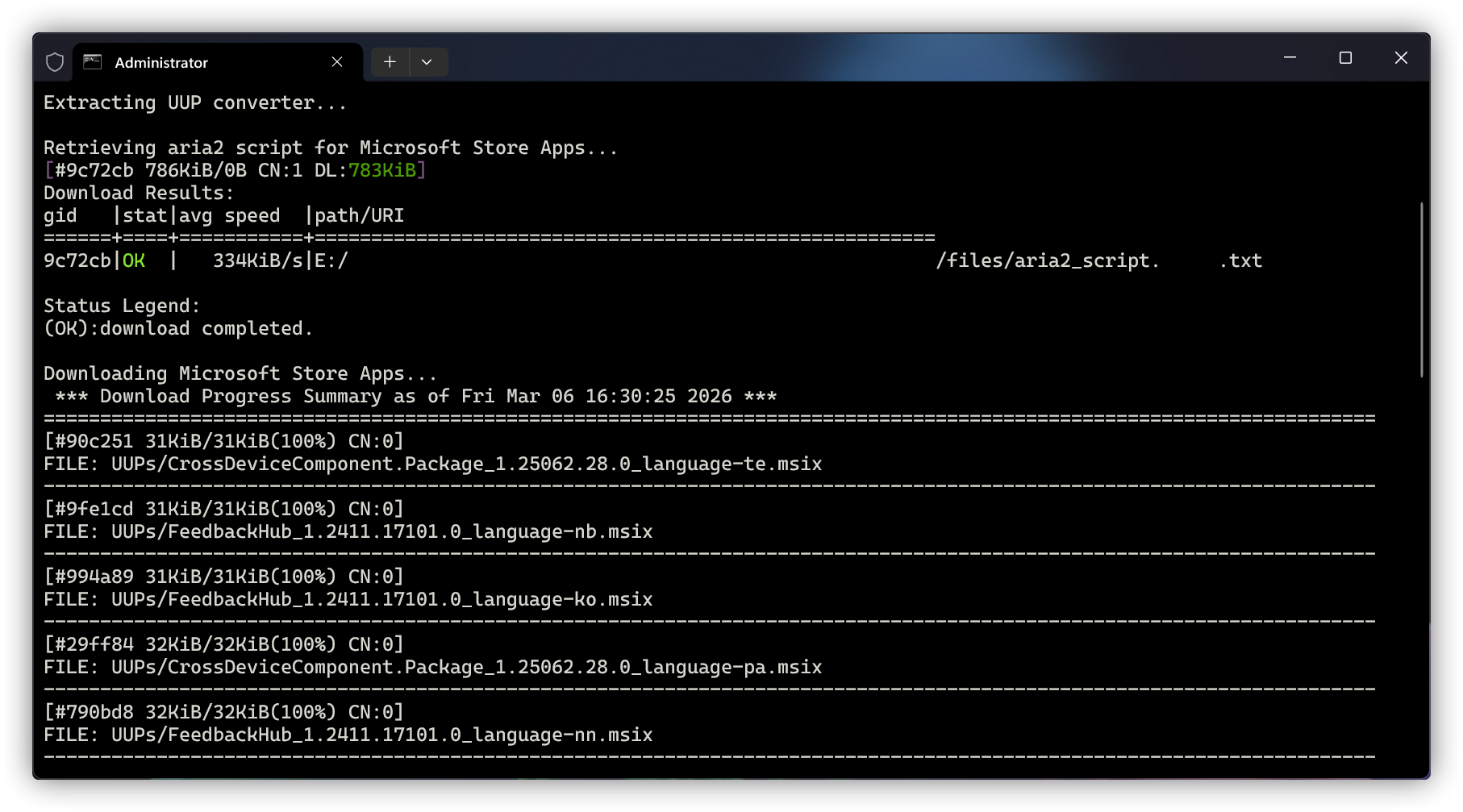The height and width of the screenshot is (812, 1463).
Task: Expand the new tab profile dropdown
Action: pyautogui.click(x=427, y=62)
